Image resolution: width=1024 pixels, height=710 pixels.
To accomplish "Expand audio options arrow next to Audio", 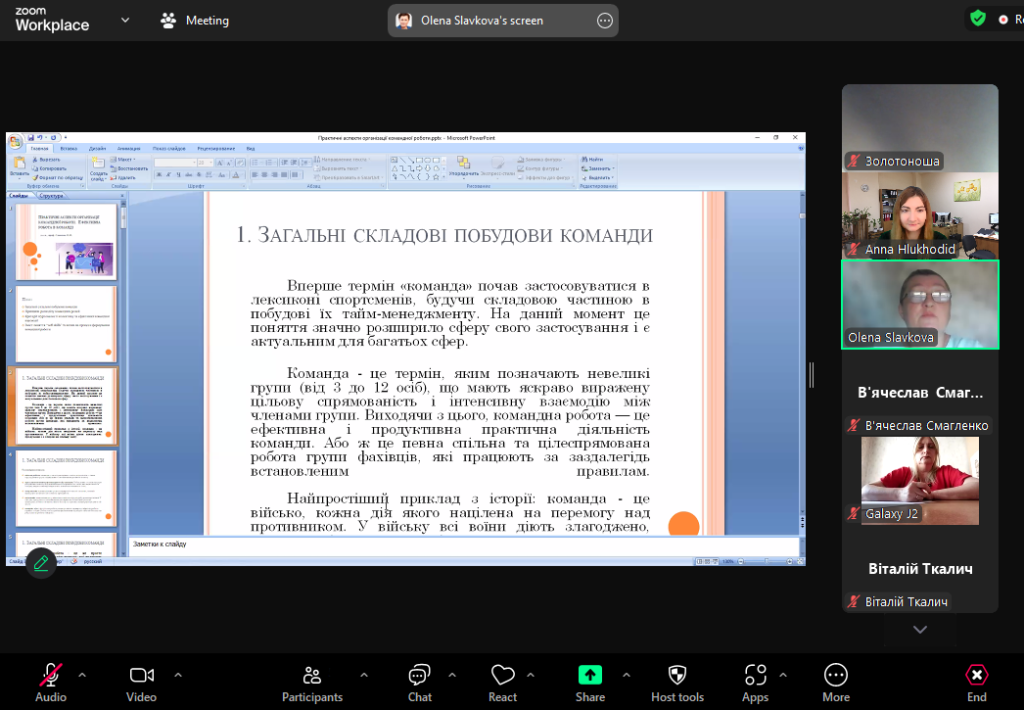I will 82,674.
